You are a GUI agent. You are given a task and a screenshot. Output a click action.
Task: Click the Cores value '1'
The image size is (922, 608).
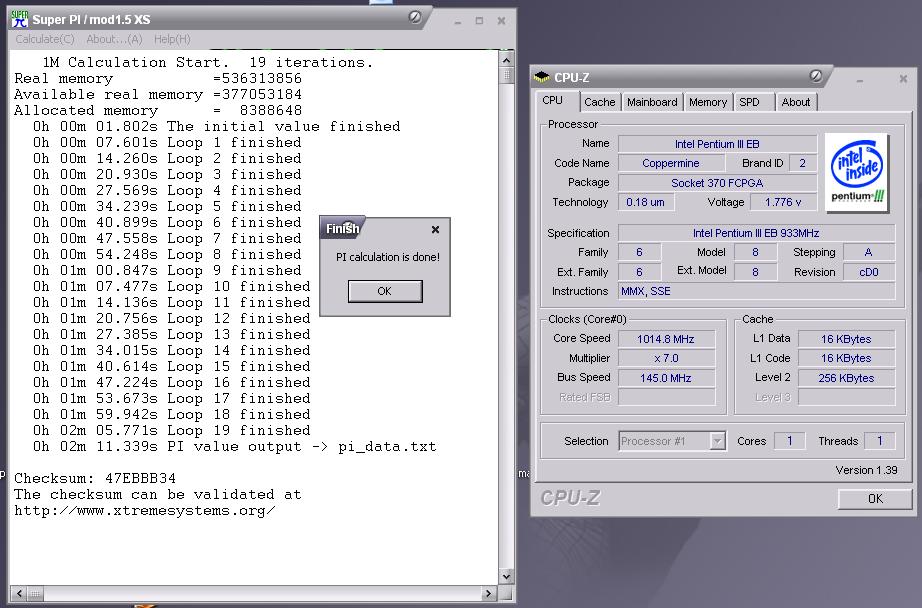pos(790,441)
